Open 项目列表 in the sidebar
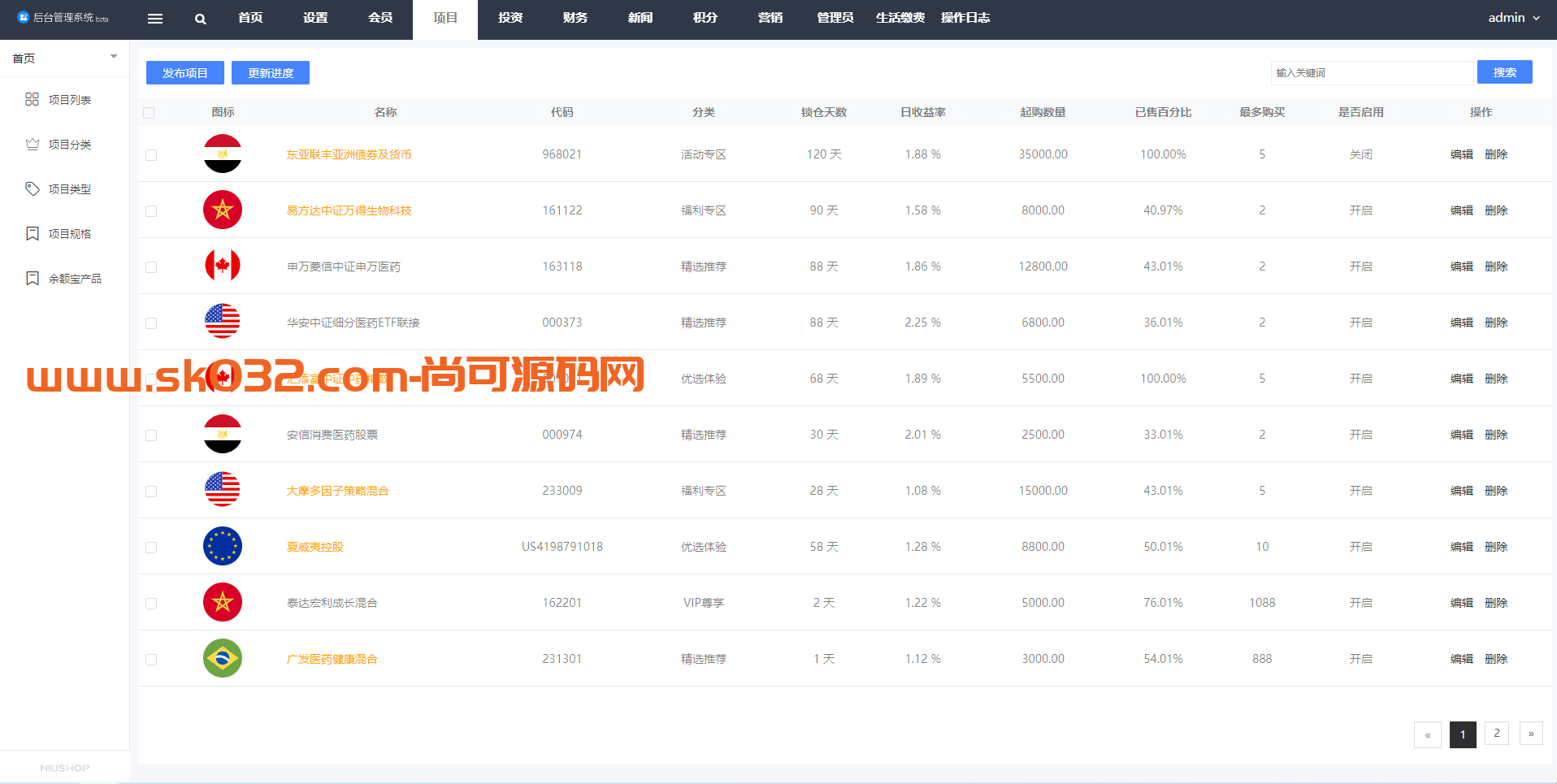Image resolution: width=1557 pixels, height=784 pixels. click(x=69, y=99)
